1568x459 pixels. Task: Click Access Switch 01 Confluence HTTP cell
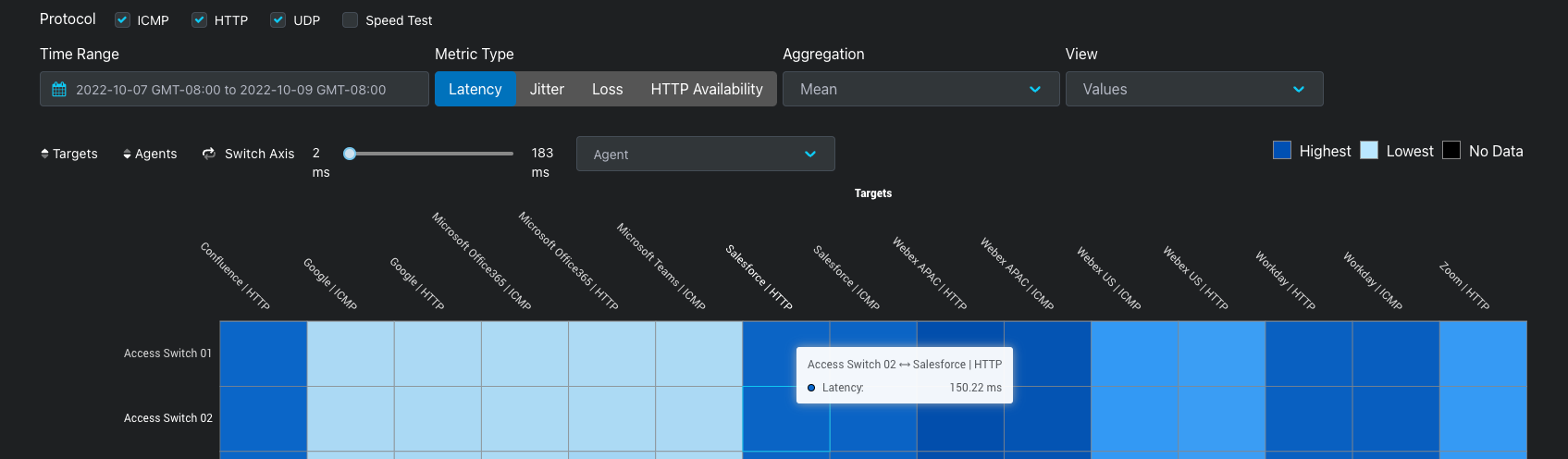264,354
